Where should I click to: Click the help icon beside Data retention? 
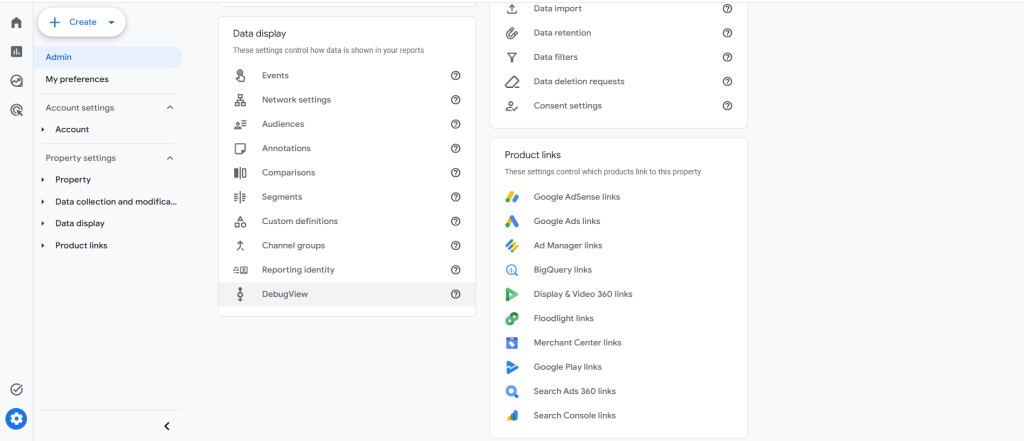click(x=728, y=33)
